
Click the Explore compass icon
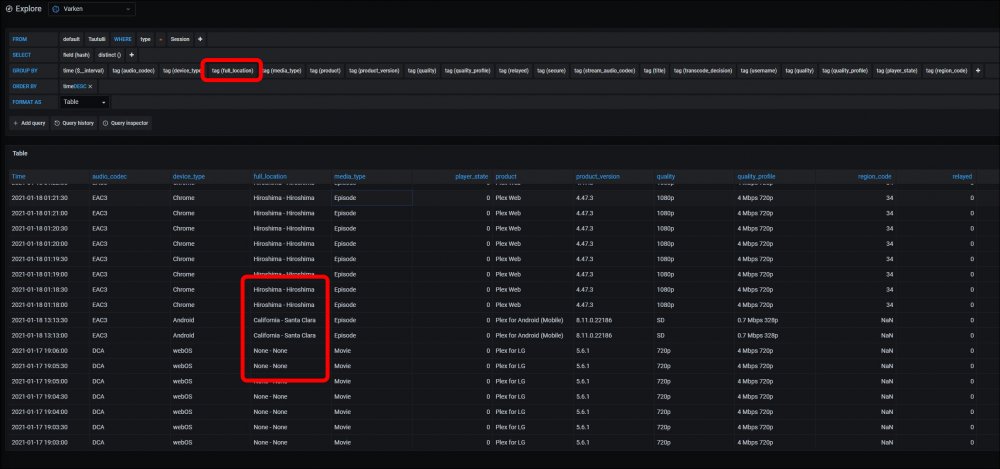[x=9, y=10]
